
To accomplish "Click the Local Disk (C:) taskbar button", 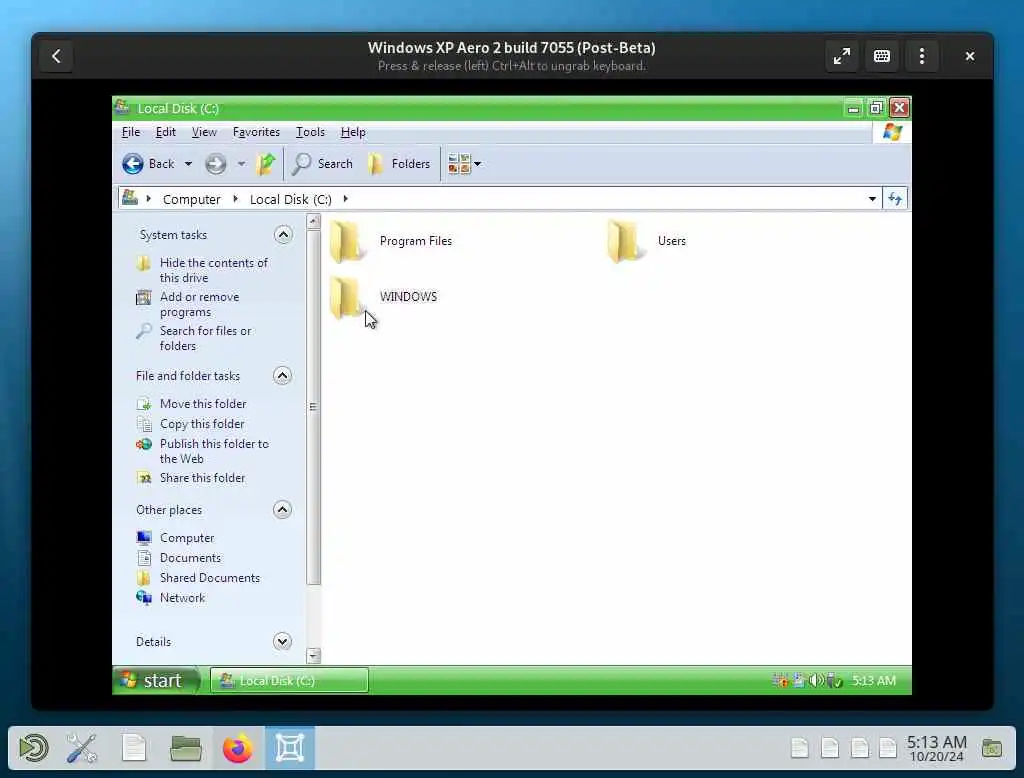I will click(x=289, y=681).
